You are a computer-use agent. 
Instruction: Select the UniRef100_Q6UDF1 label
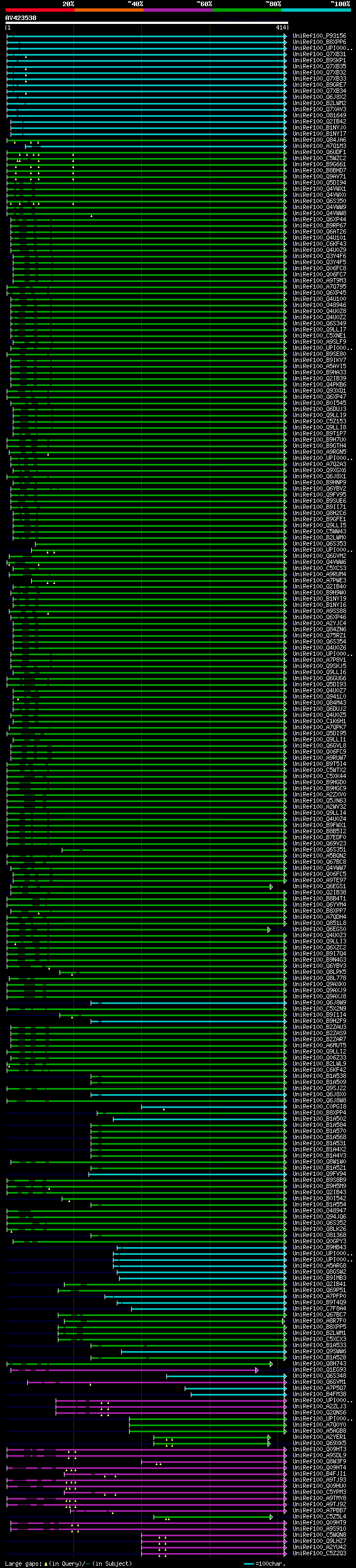(x=319, y=153)
